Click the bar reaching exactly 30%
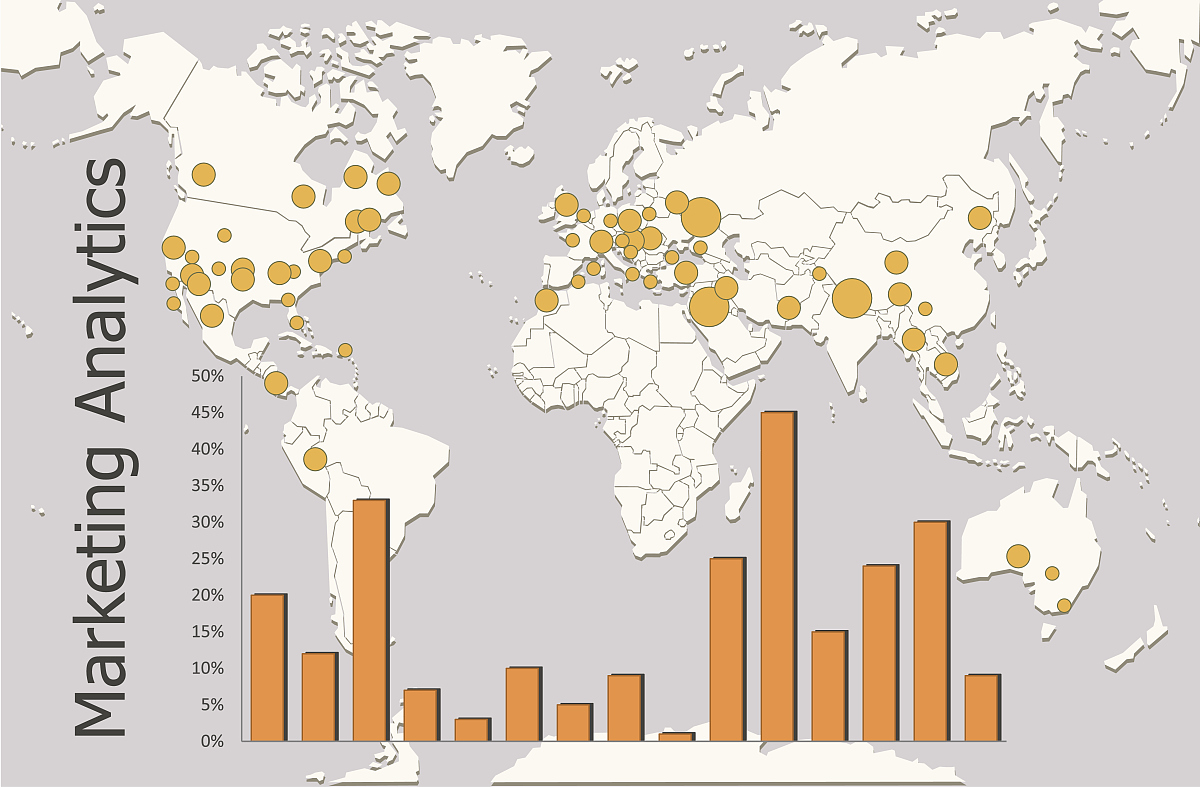The image size is (1200, 787). point(932,631)
